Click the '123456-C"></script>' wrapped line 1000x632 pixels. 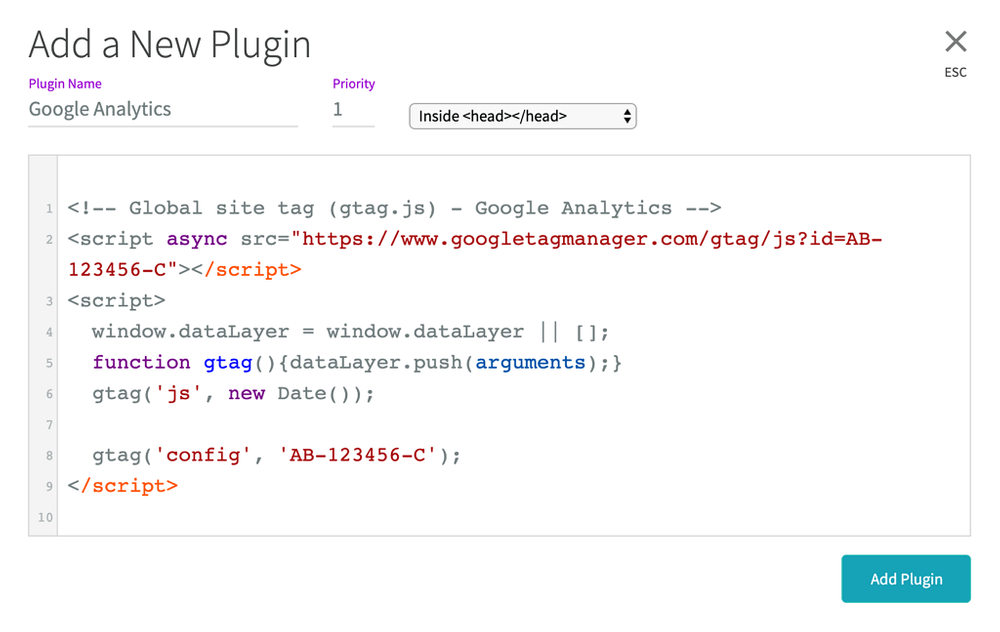pyautogui.click(x=184, y=270)
